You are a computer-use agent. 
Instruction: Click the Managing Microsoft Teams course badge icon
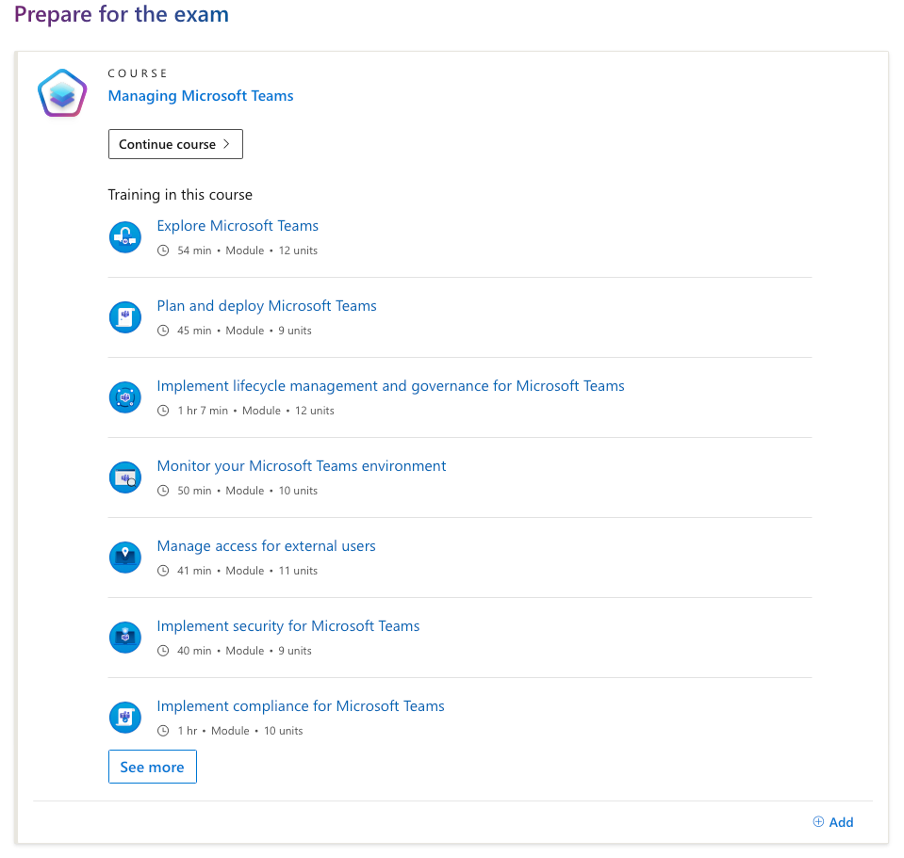click(x=62, y=93)
